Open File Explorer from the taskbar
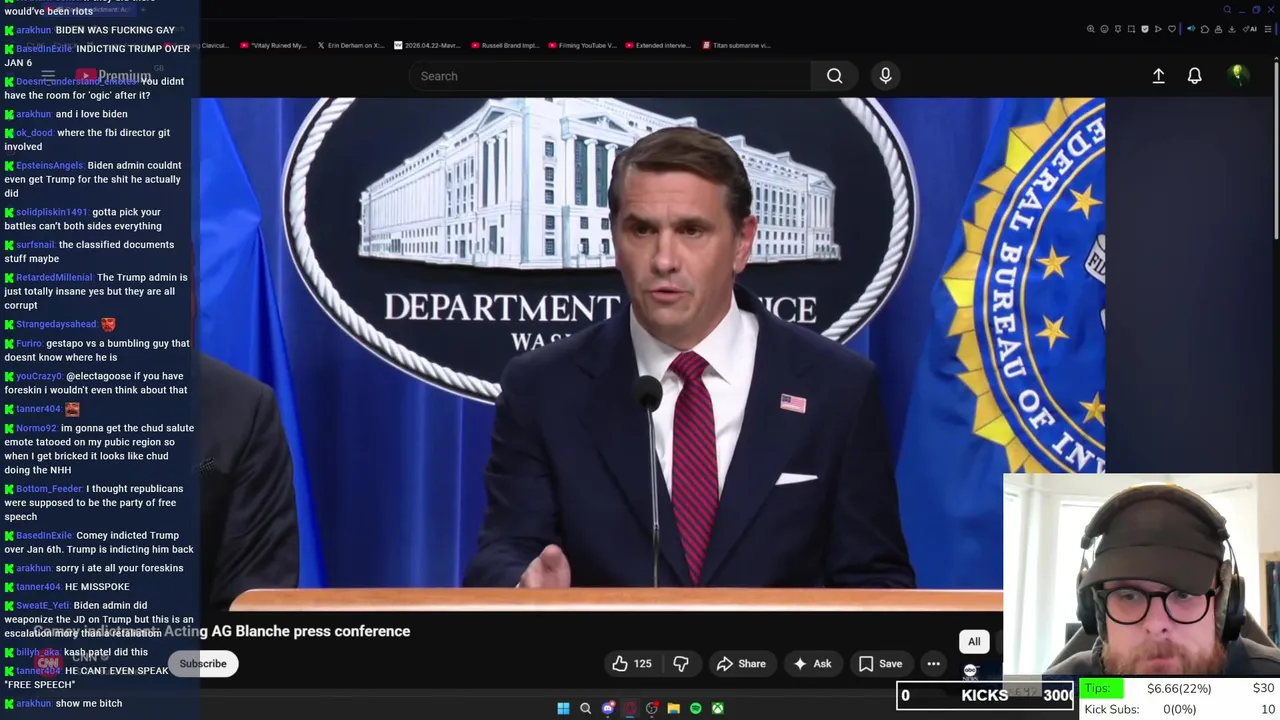This screenshot has height=720, width=1280. point(674,708)
